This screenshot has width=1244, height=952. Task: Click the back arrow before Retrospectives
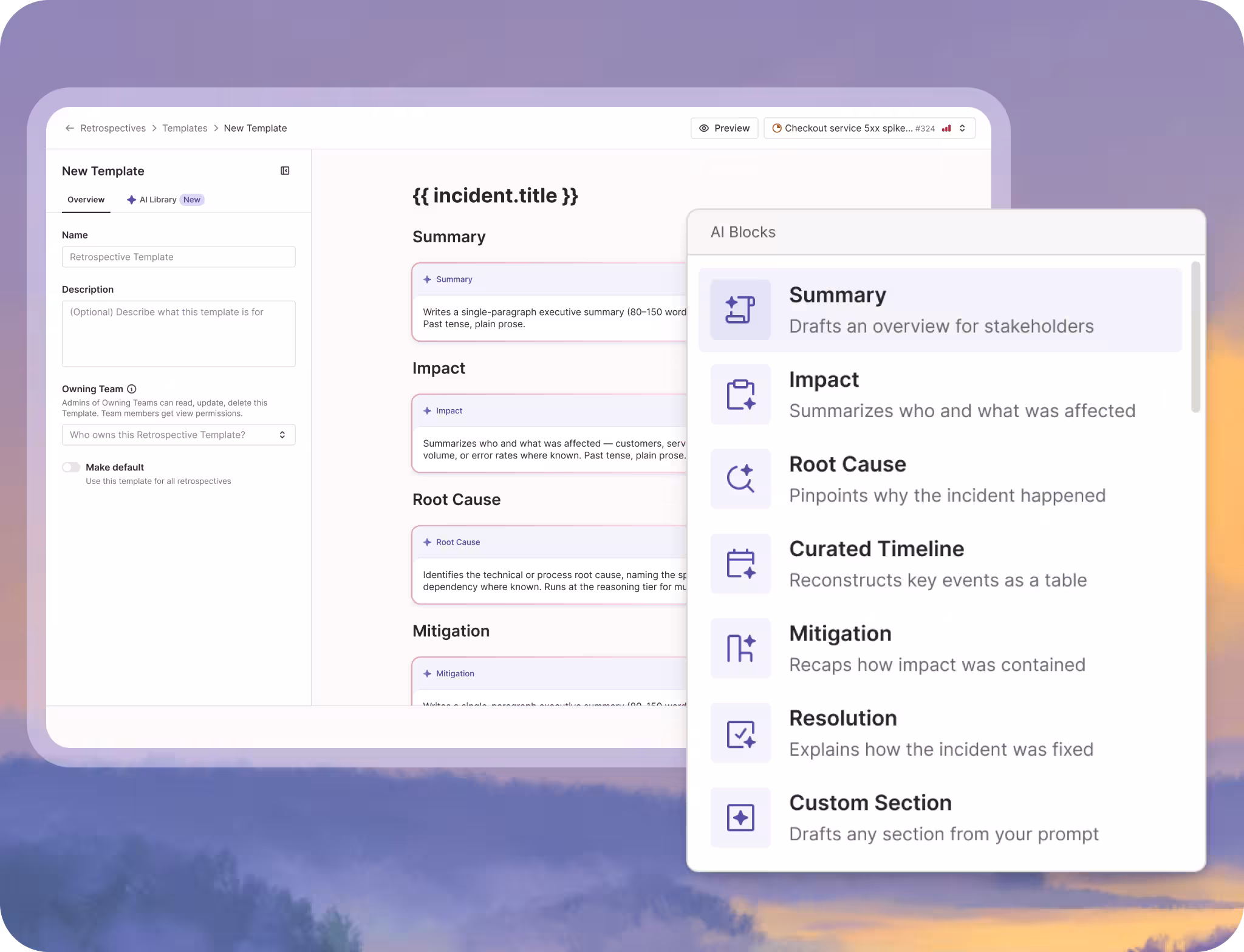point(70,128)
